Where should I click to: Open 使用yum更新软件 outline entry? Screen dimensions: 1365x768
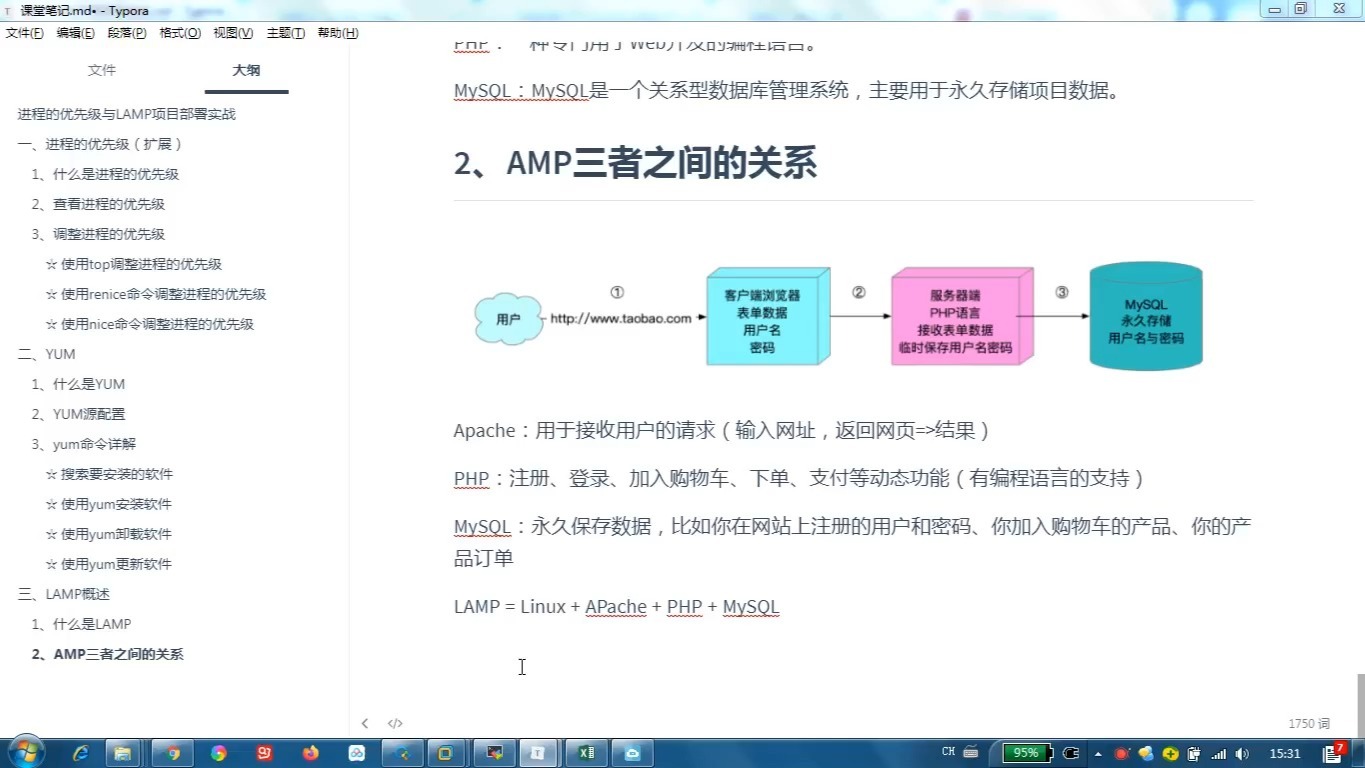tap(109, 564)
